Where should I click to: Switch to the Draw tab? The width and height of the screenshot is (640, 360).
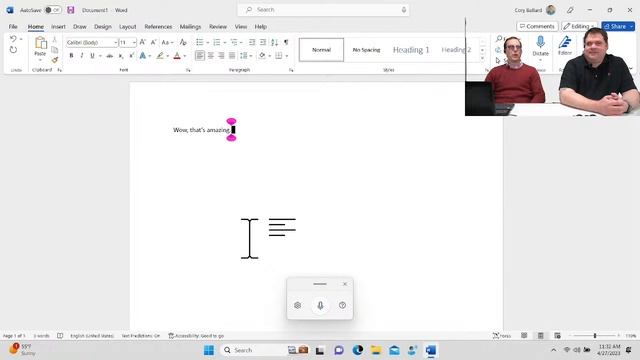click(80, 27)
